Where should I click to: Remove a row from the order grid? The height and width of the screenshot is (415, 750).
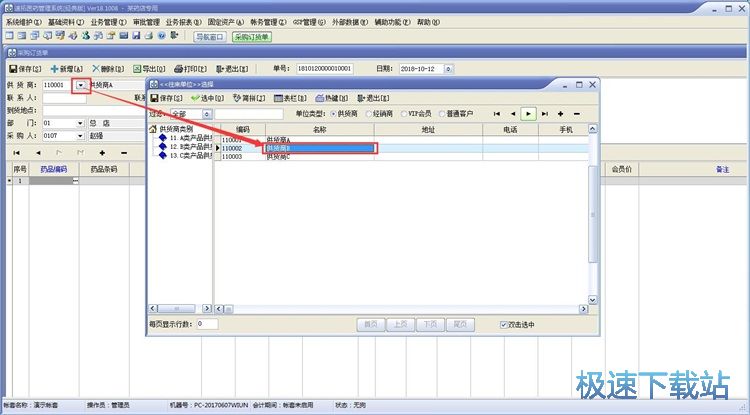pyautogui.click(x=124, y=153)
